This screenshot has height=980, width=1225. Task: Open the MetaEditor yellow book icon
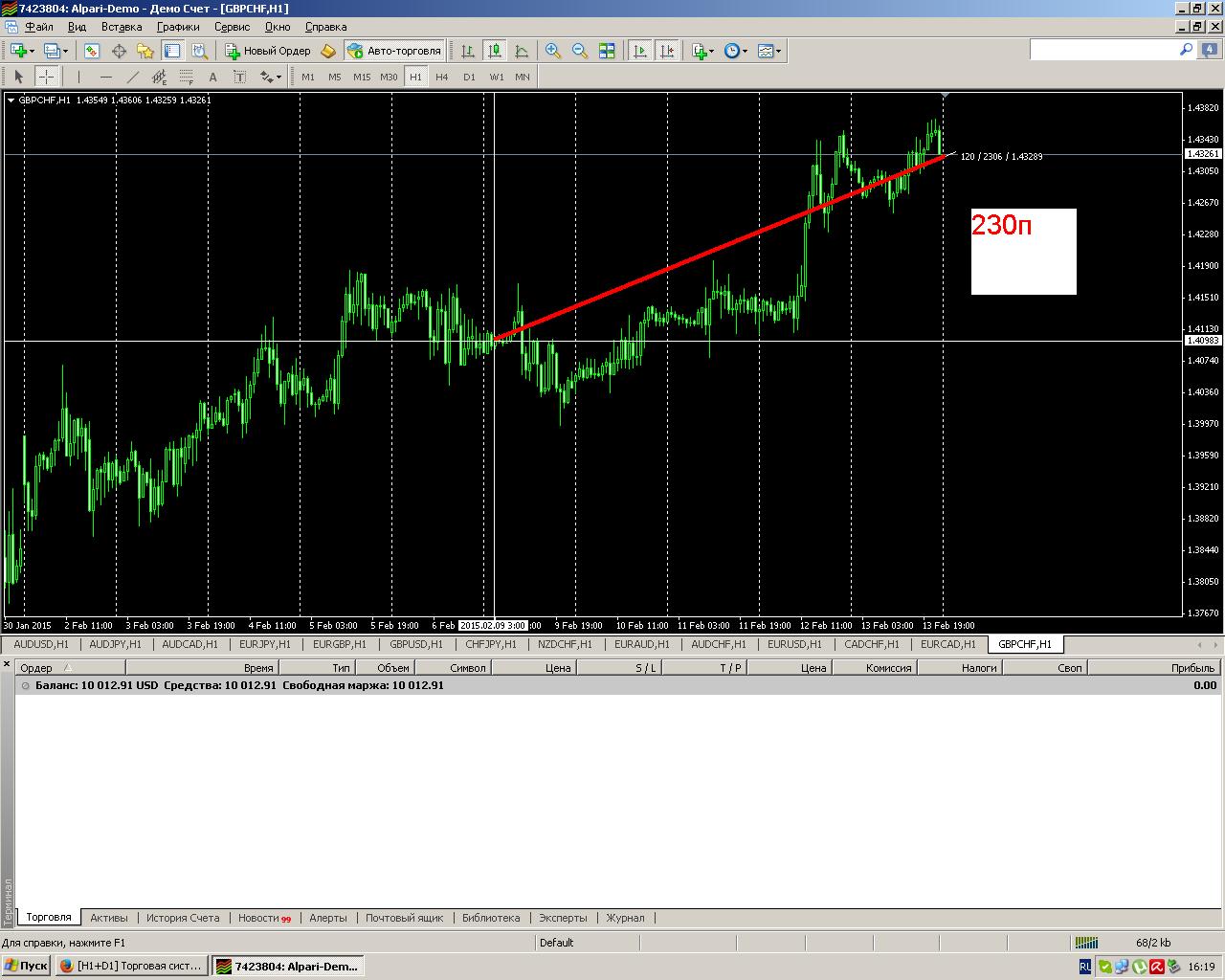pyautogui.click(x=328, y=51)
